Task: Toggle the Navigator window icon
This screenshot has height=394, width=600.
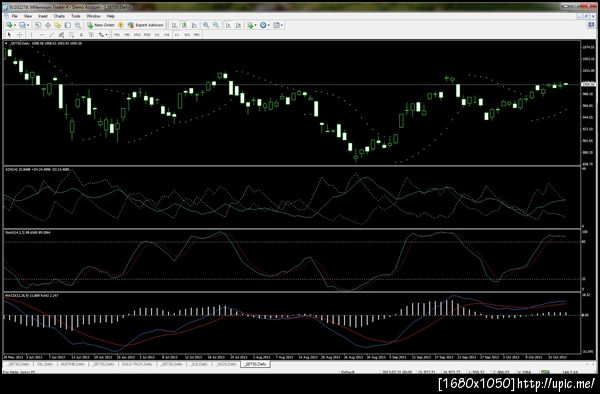Action: tap(57, 25)
